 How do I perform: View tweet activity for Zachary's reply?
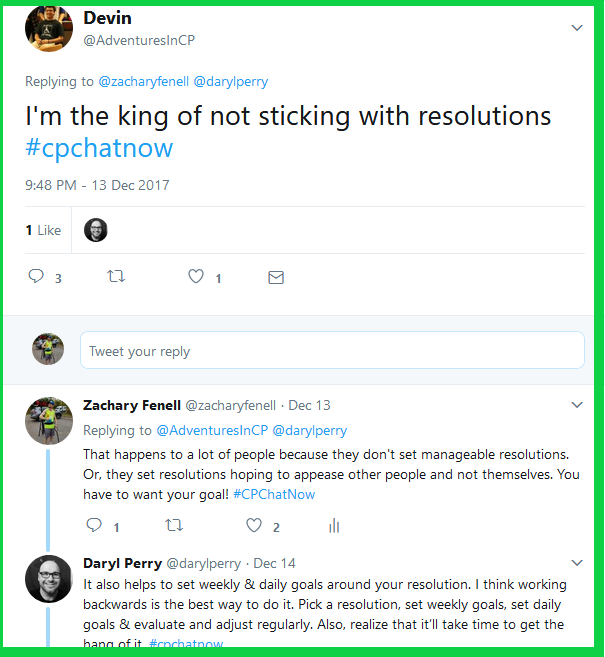click(x=334, y=525)
